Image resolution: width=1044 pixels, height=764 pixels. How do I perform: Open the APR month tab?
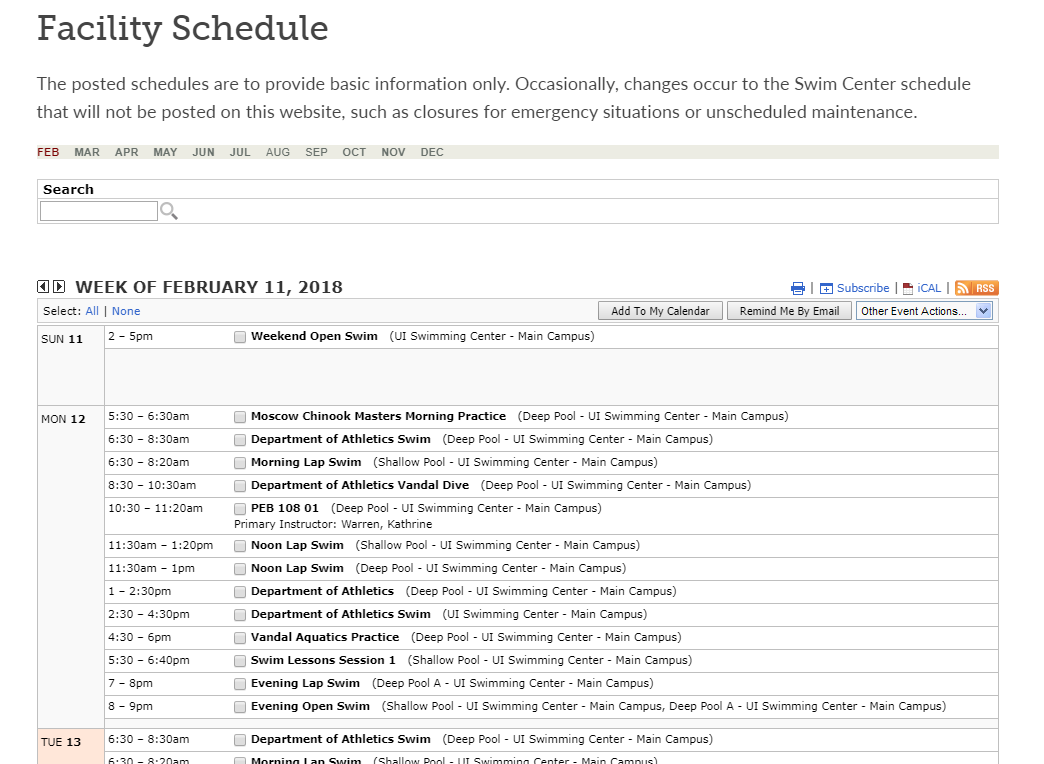click(127, 152)
